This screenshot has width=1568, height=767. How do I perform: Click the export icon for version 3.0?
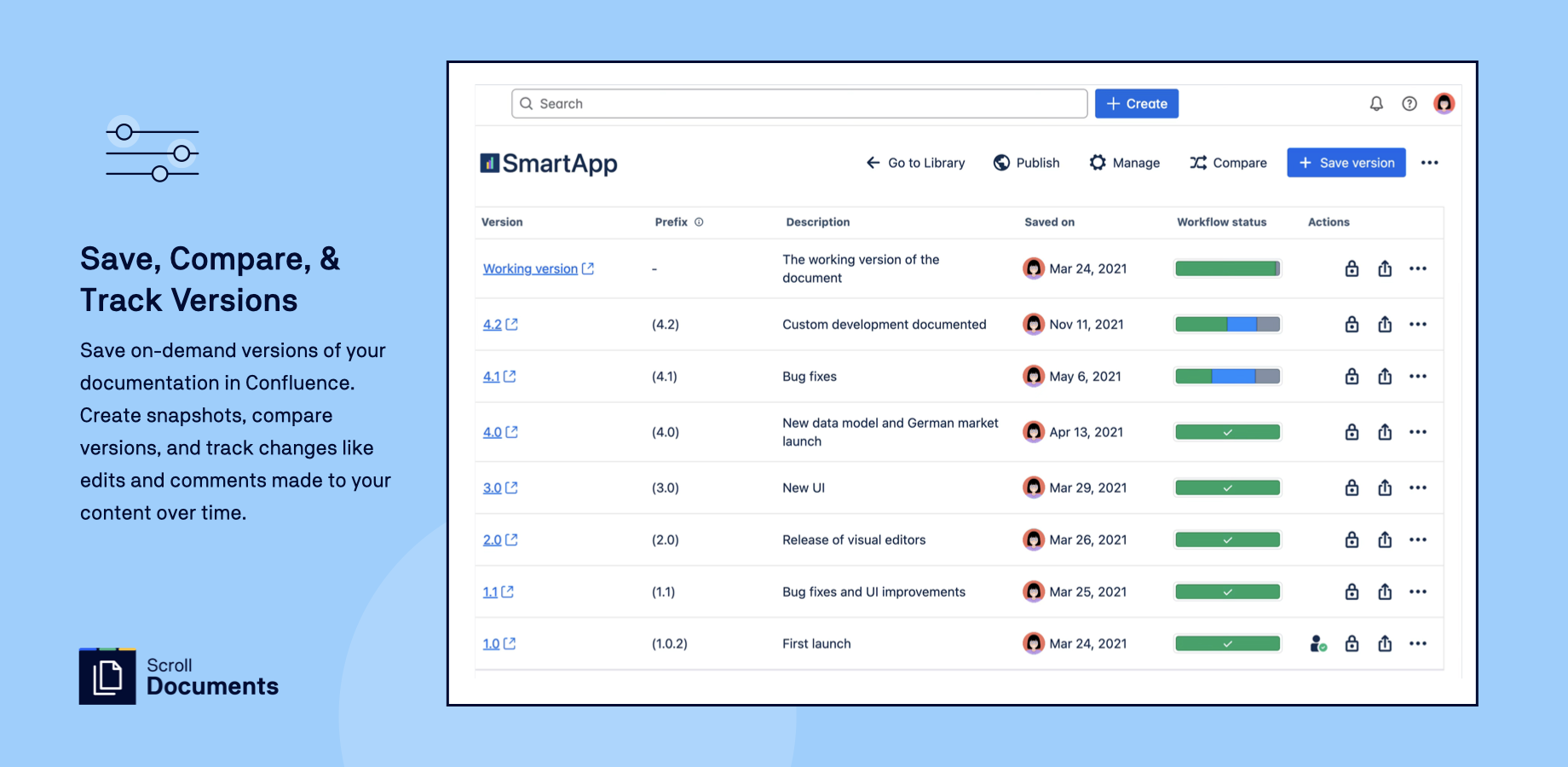pyautogui.click(x=1385, y=487)
